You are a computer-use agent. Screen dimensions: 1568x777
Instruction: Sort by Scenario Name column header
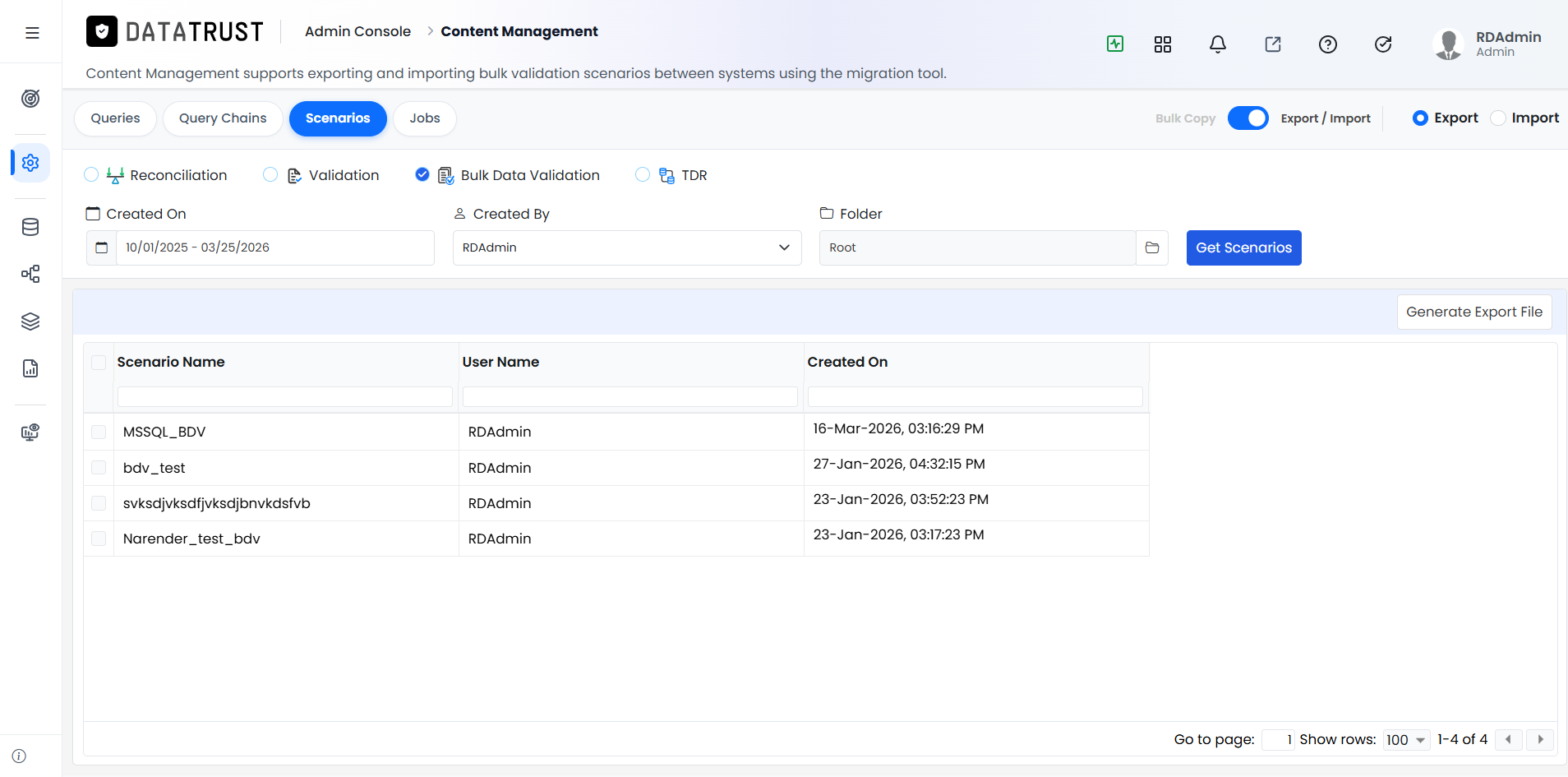(x=171, y=362)
